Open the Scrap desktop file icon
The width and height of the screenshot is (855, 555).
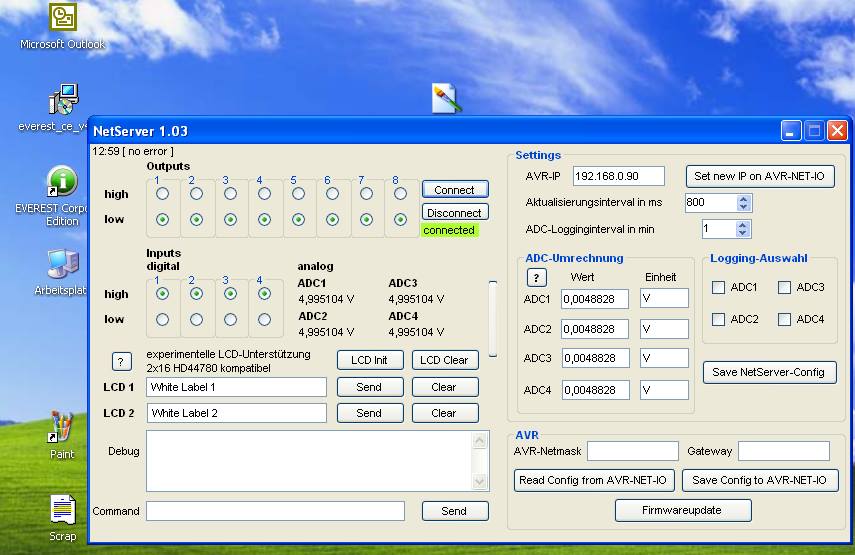(62, 510)
